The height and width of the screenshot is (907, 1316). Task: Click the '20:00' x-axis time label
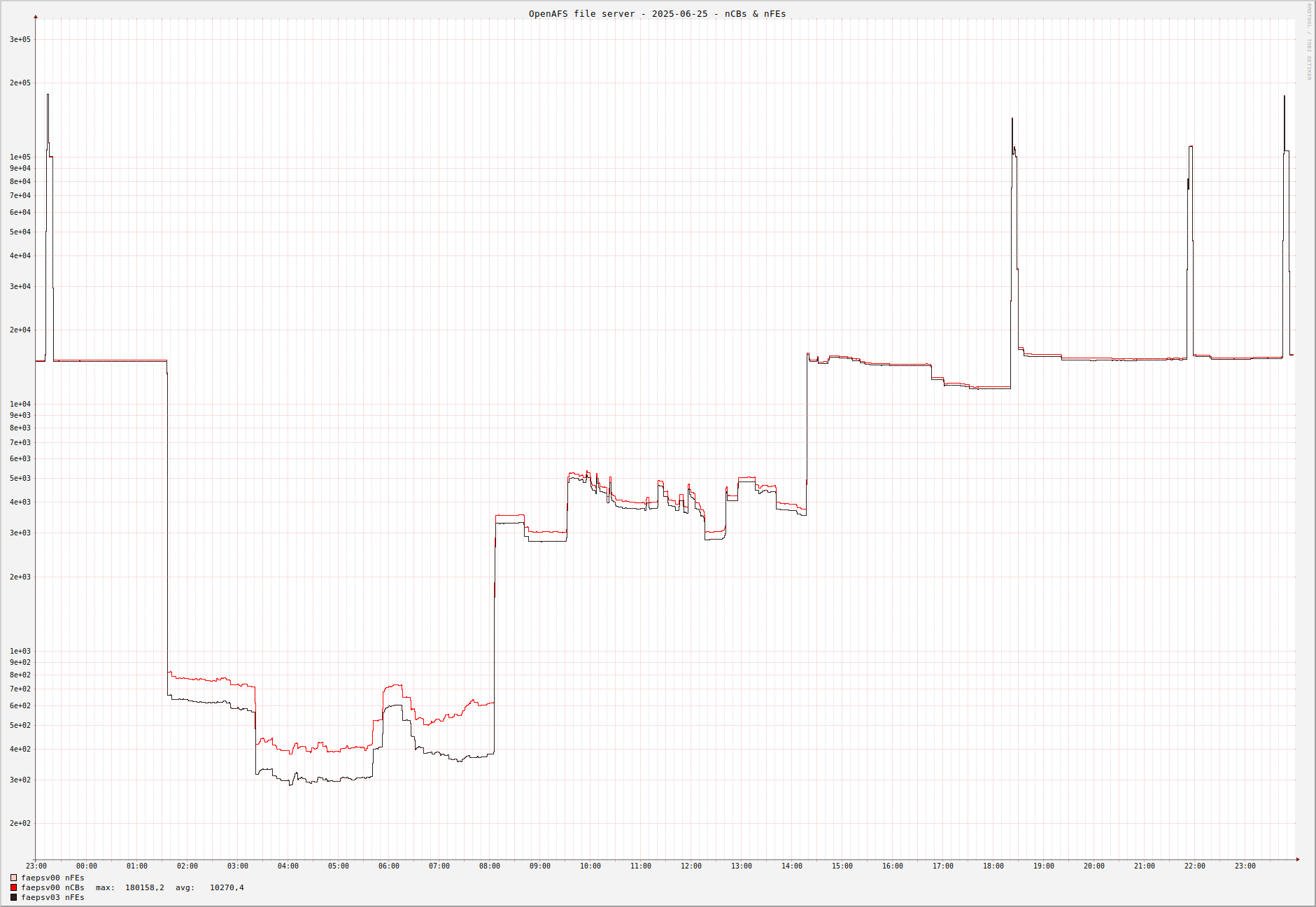pyautogui.click(x=1094, y=866)
